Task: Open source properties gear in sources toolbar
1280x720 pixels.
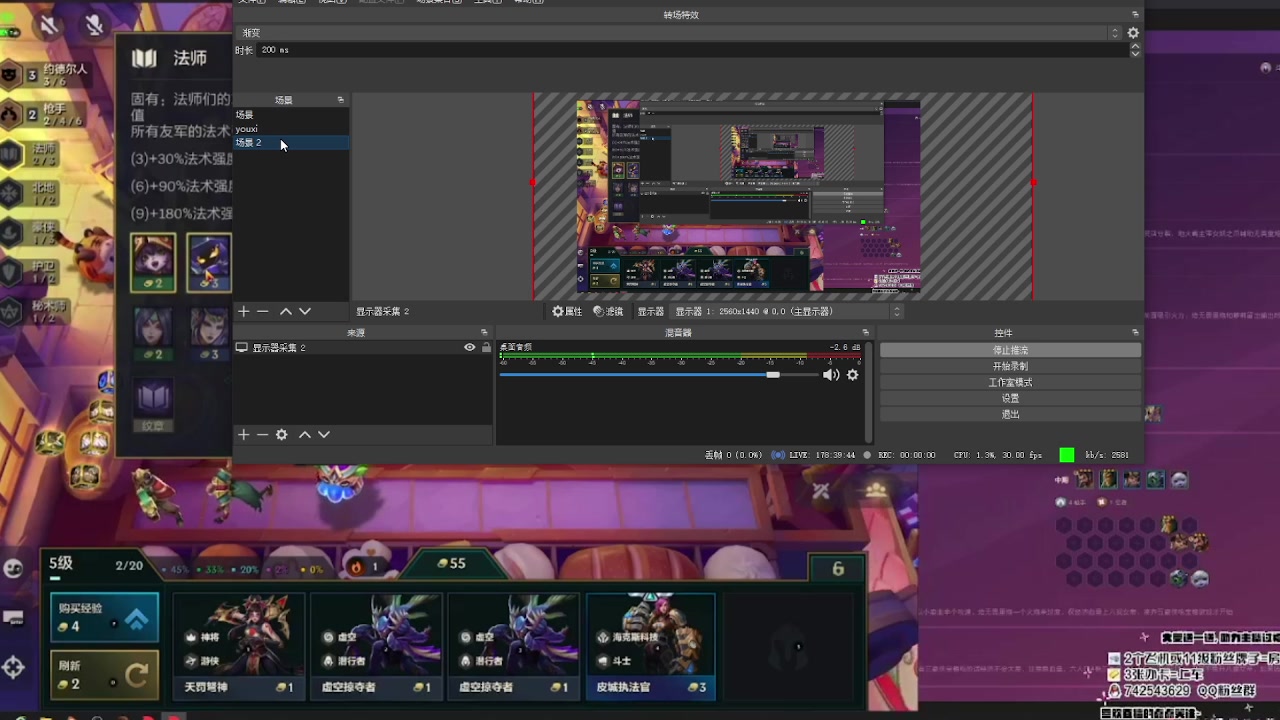Action: (282, 435)
